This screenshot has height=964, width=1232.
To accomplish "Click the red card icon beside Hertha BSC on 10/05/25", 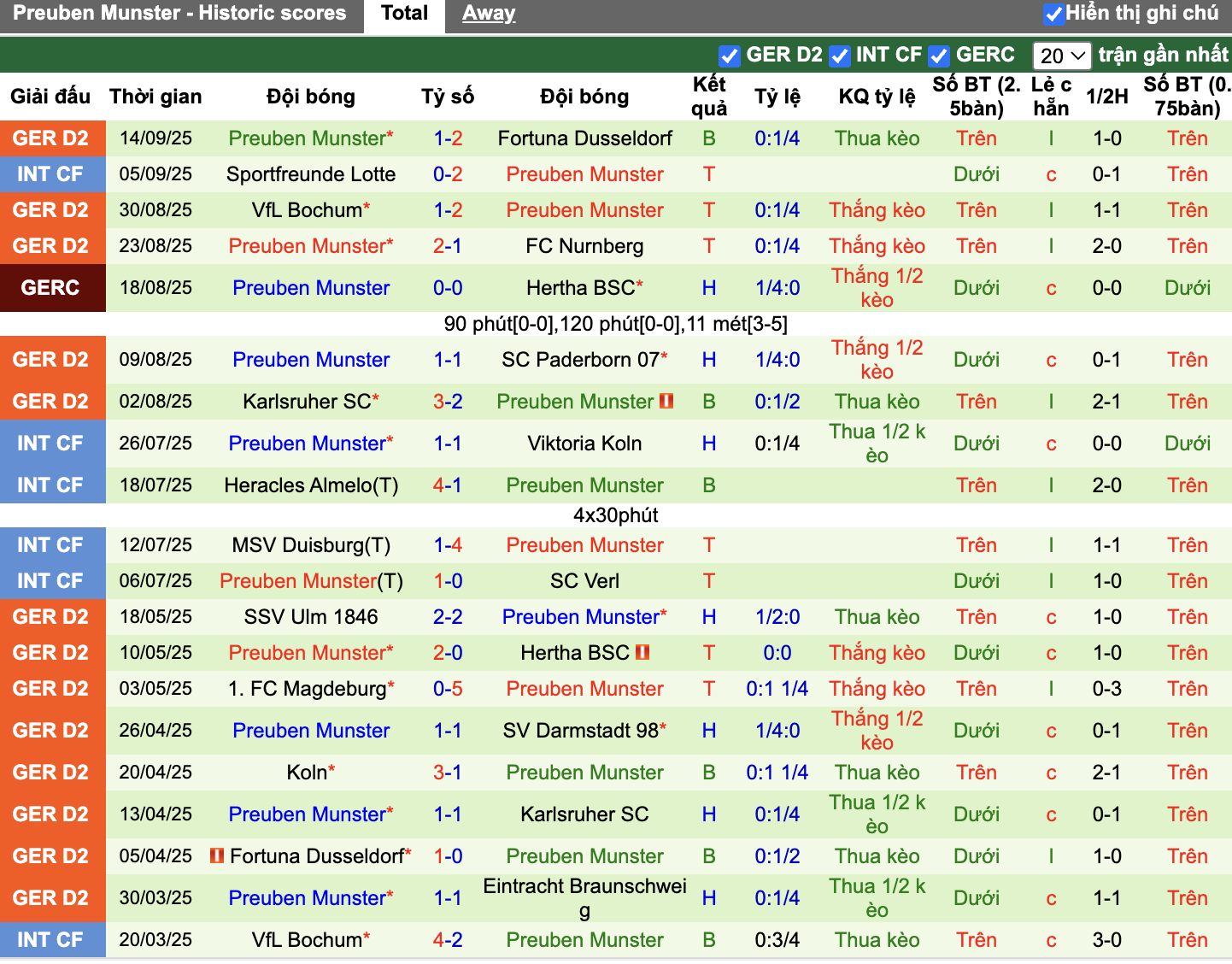I will point(642,652).
